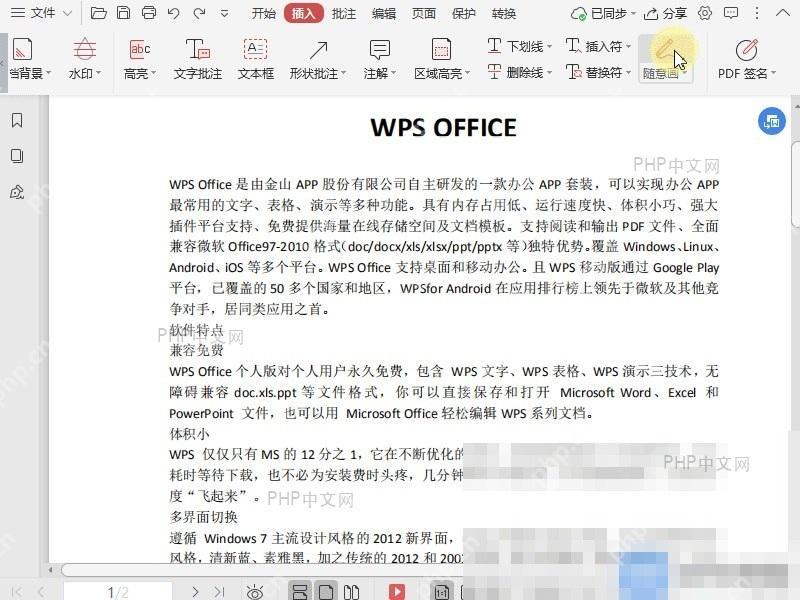Switch to the 开始 tab
The height and width of the screenshot is (600, 800).
click(x=263, y=13)
